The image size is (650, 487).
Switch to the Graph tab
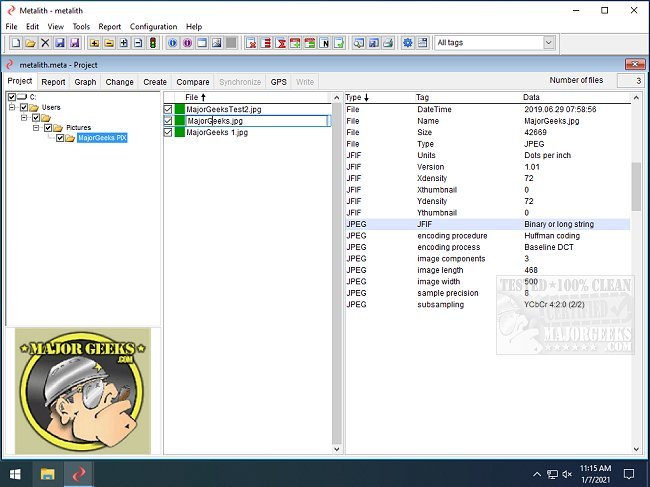coord(85,82)
